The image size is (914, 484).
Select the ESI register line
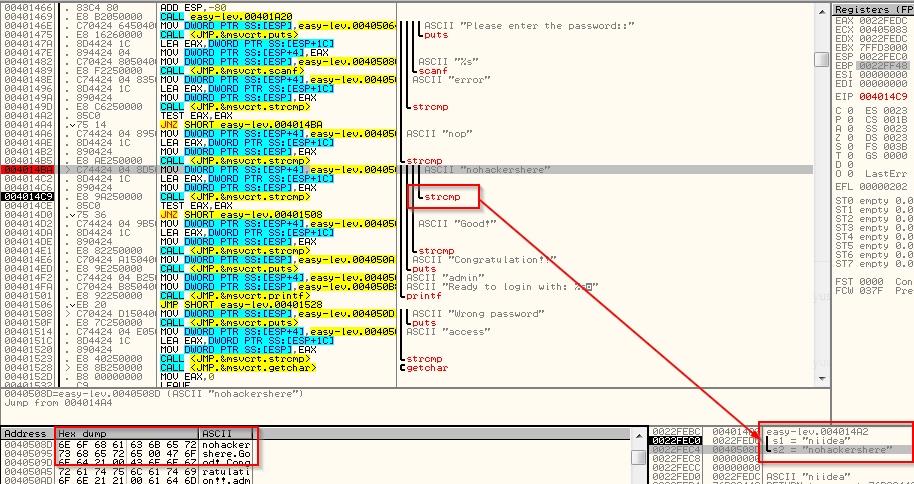(x=871, y=75)
